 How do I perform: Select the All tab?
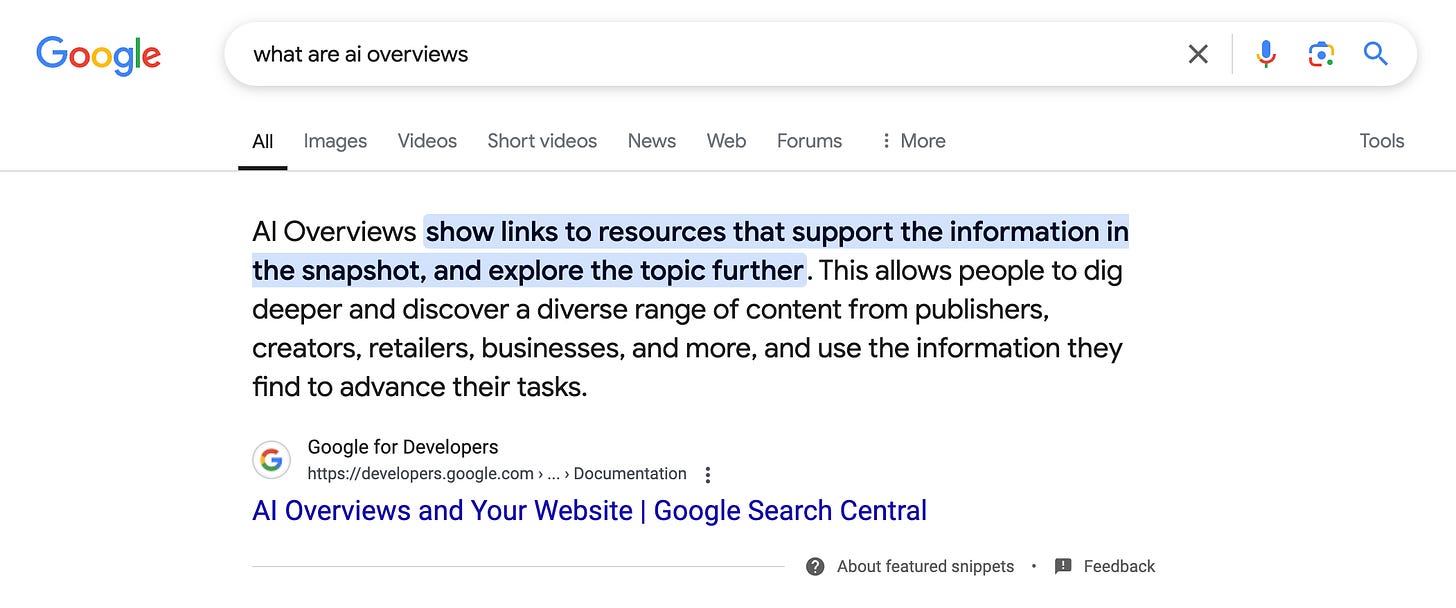tap(263, 141)
